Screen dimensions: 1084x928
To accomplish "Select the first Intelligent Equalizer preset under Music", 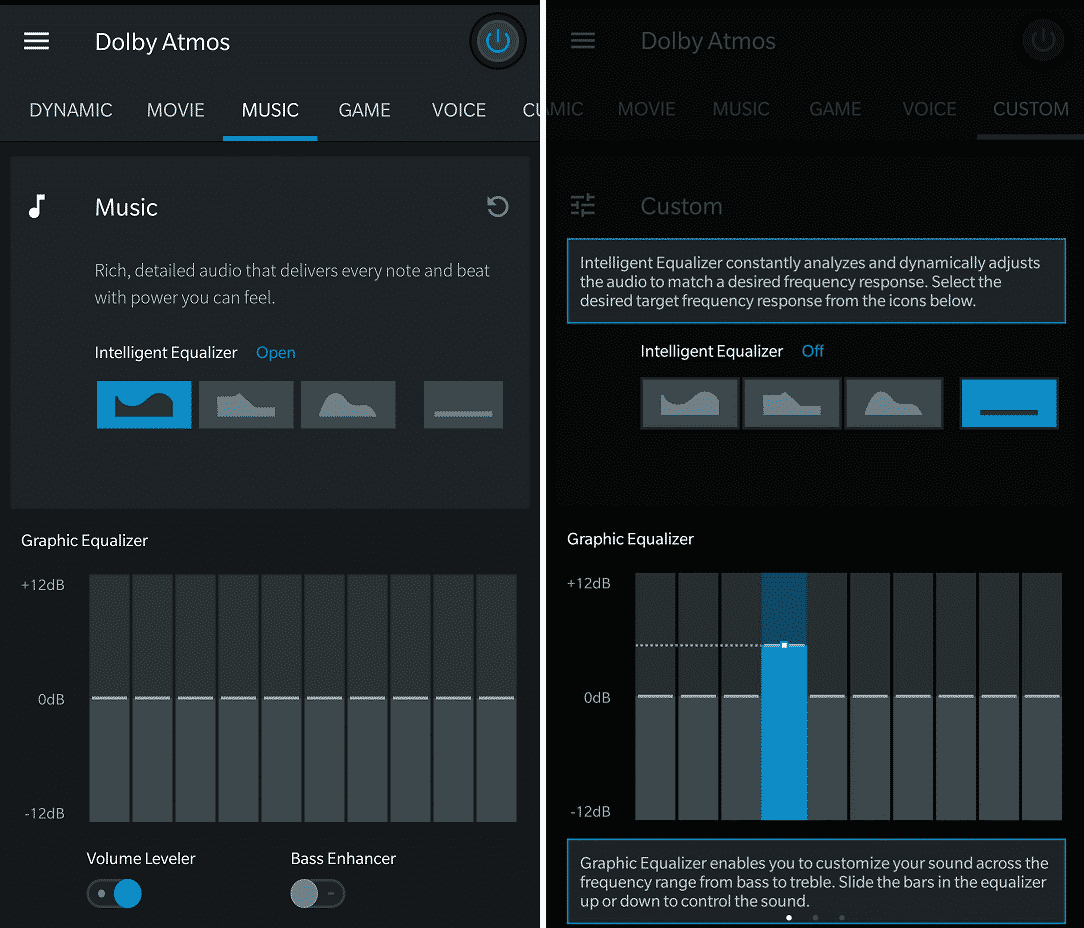I will [144, 404].
